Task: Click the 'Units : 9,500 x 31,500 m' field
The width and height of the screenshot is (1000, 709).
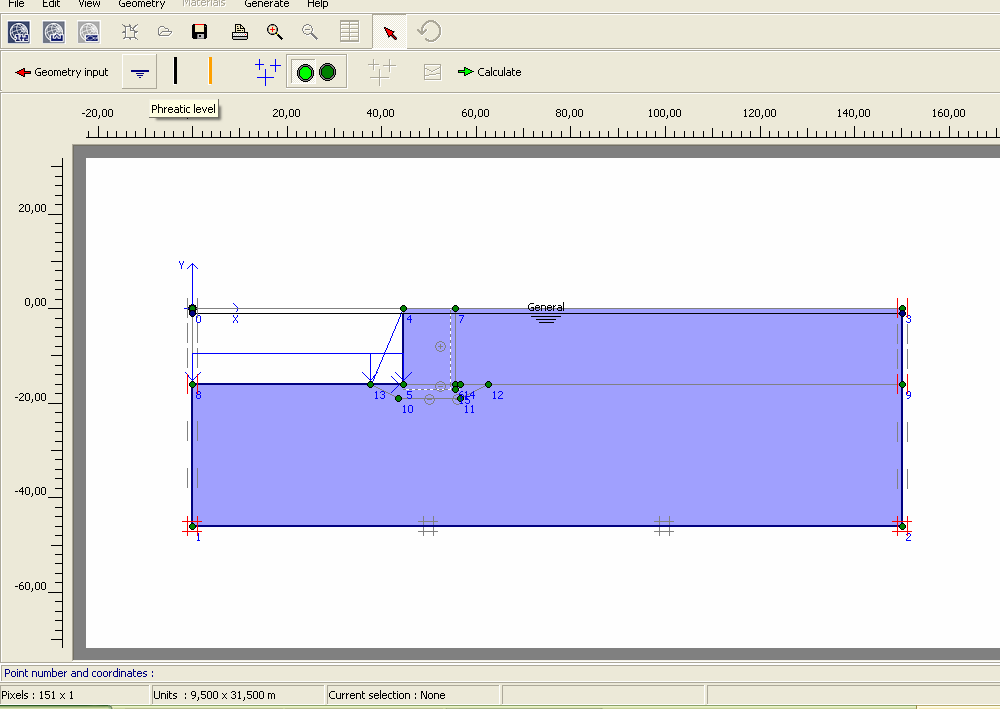Action: point(238,695)
